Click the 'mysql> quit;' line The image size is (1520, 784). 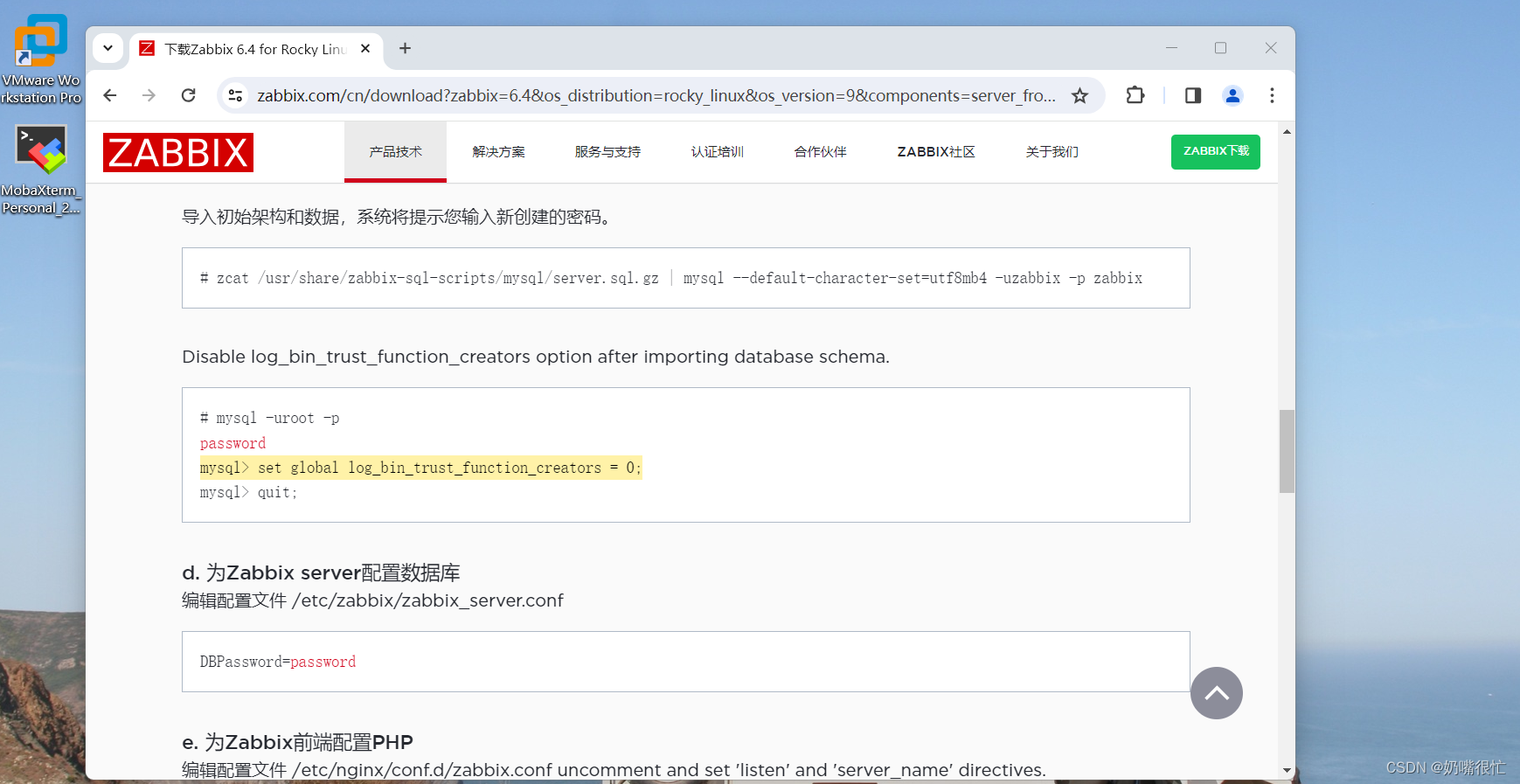249,492
